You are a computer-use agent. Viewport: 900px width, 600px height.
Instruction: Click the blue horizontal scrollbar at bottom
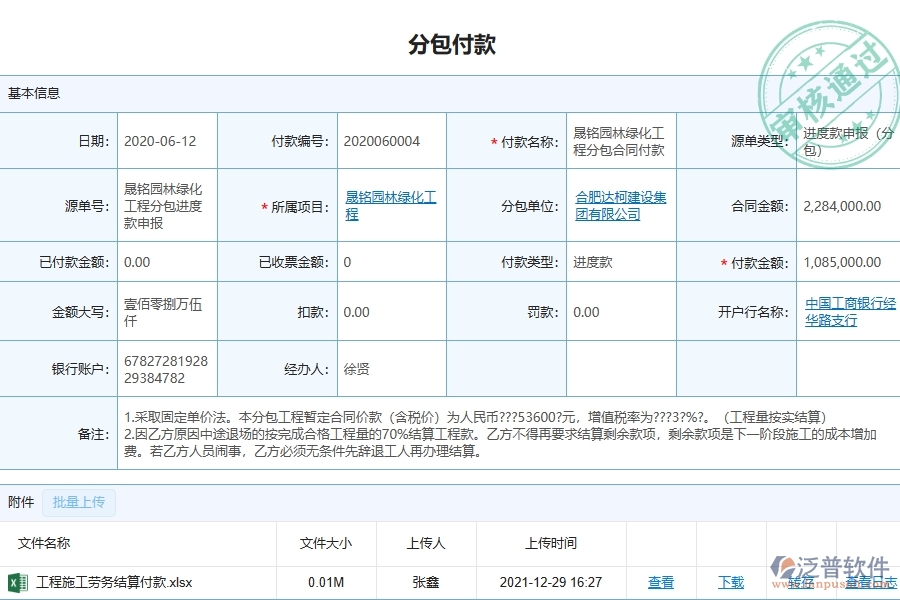450,597
